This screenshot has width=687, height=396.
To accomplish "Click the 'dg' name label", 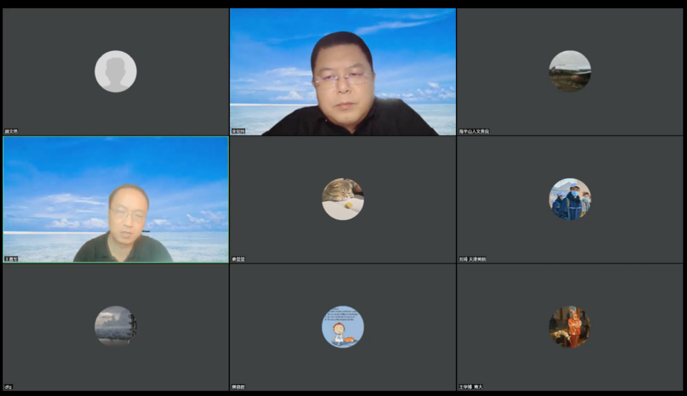I will pyautogui.click(x=8, y=387).
